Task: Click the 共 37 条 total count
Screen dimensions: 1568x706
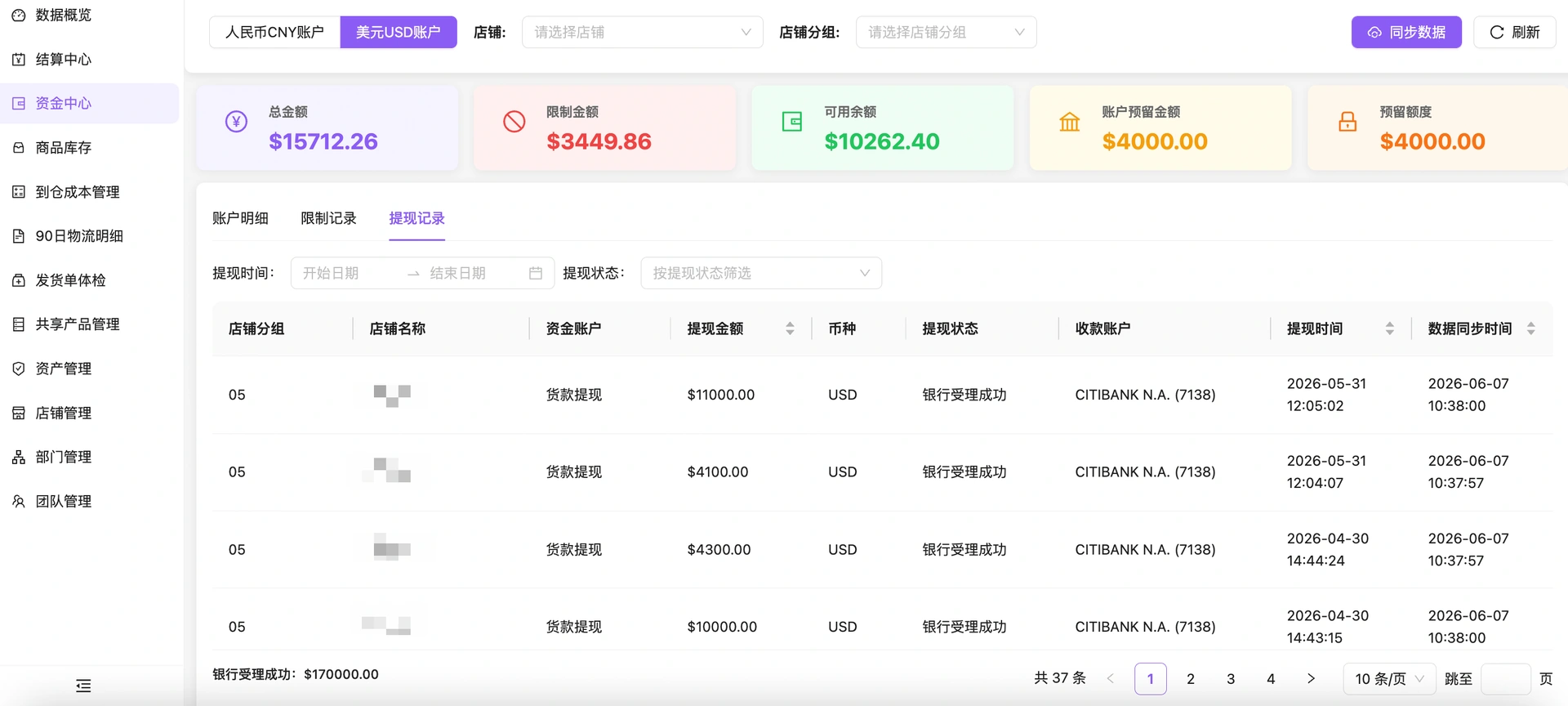Action: [x=1060, y=678]
